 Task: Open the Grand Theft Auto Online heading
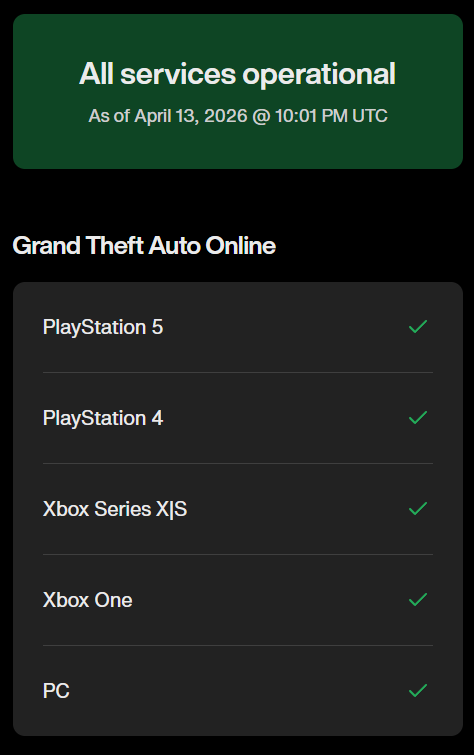pyautogui.click(x=144, y=246)
